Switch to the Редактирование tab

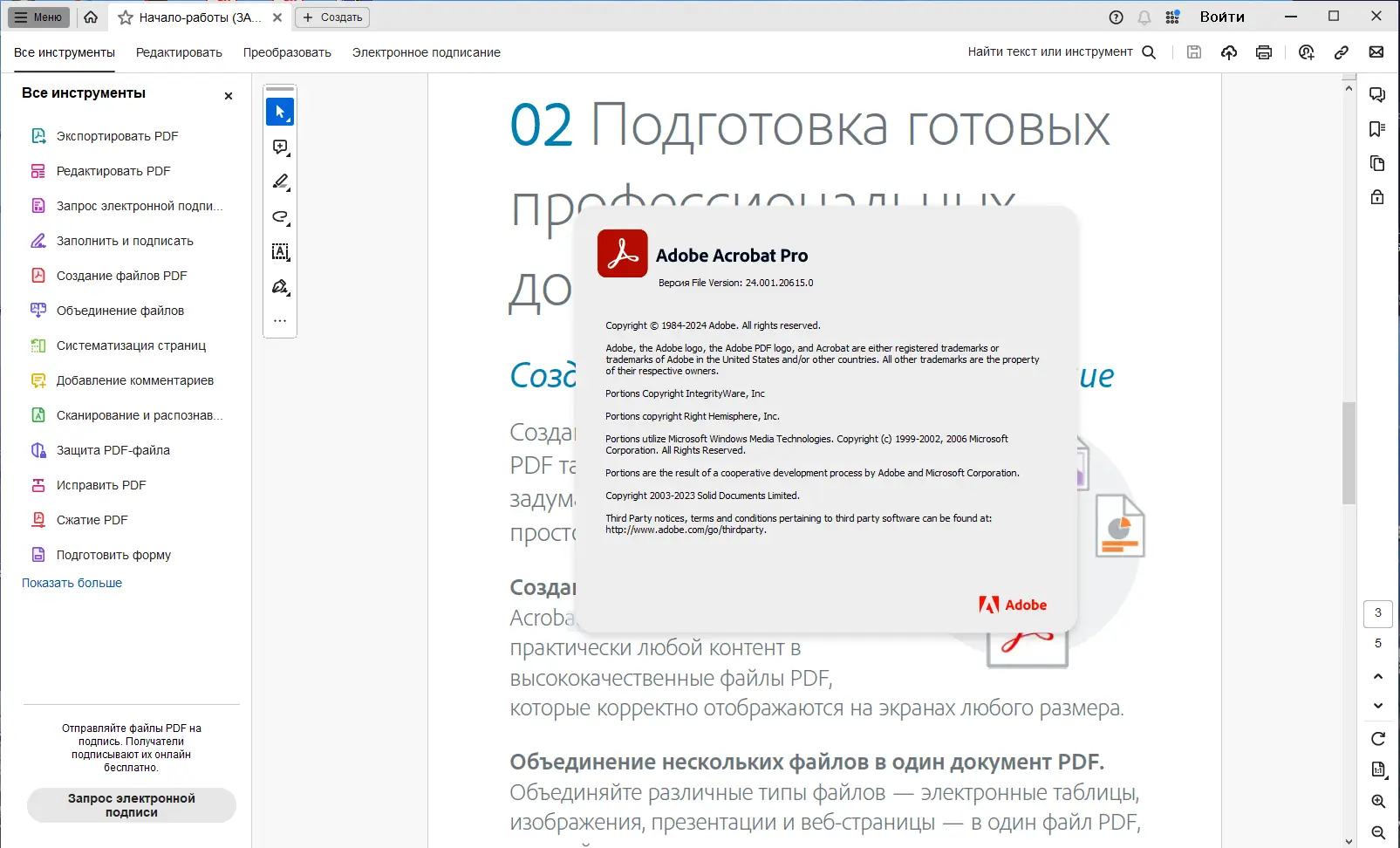pos(179,52)
